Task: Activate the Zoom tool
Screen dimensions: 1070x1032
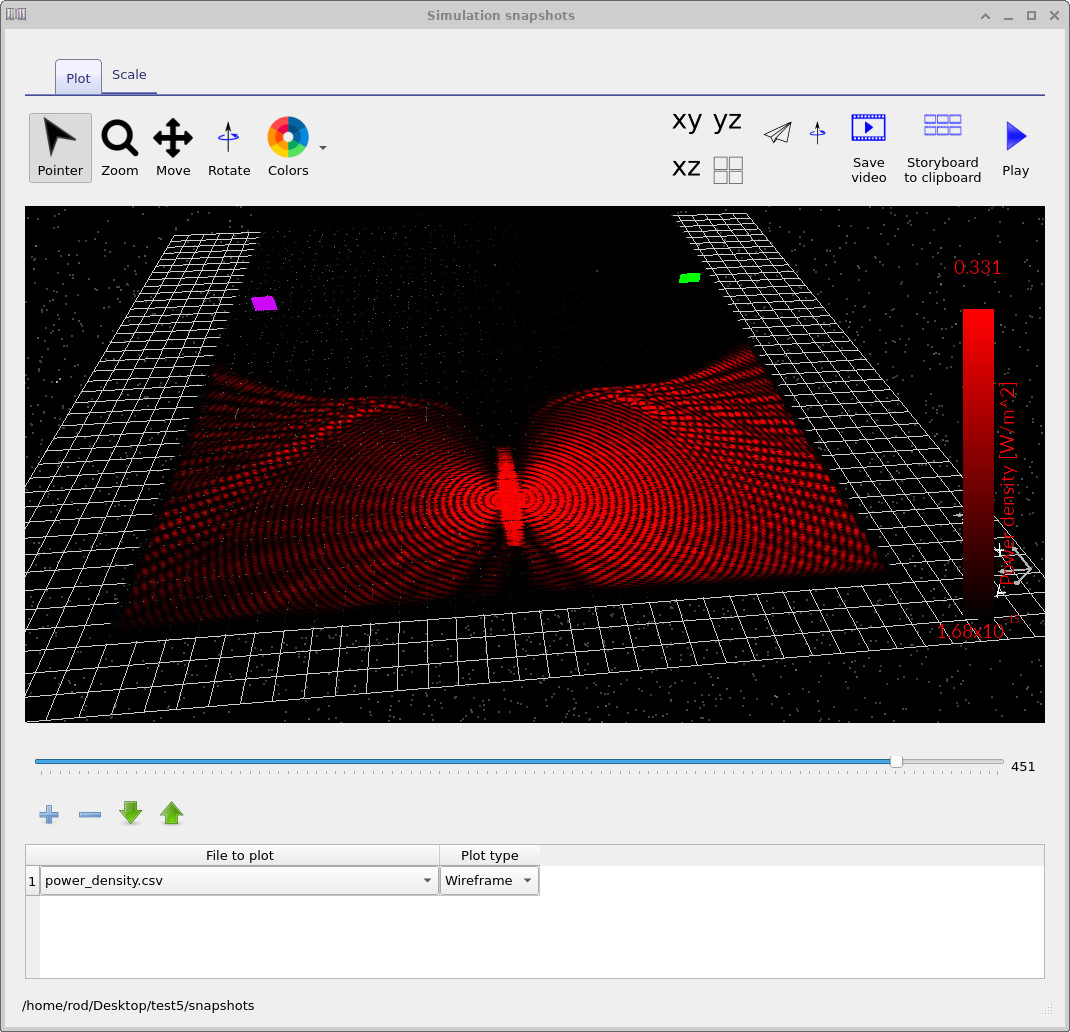Action: pos(119,147)
